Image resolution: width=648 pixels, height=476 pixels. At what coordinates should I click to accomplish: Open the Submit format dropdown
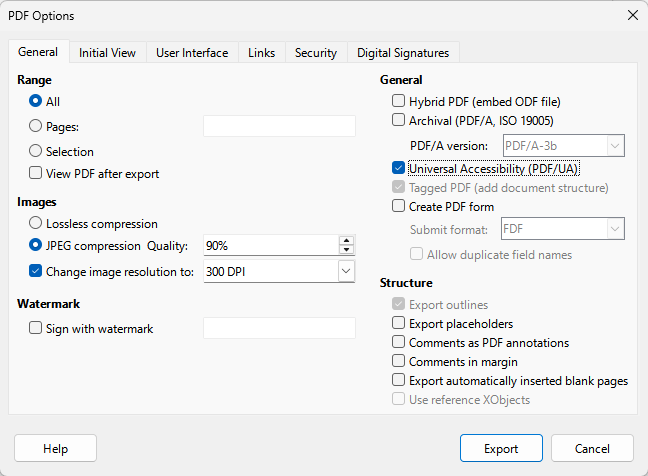click(x=615, y=229)
